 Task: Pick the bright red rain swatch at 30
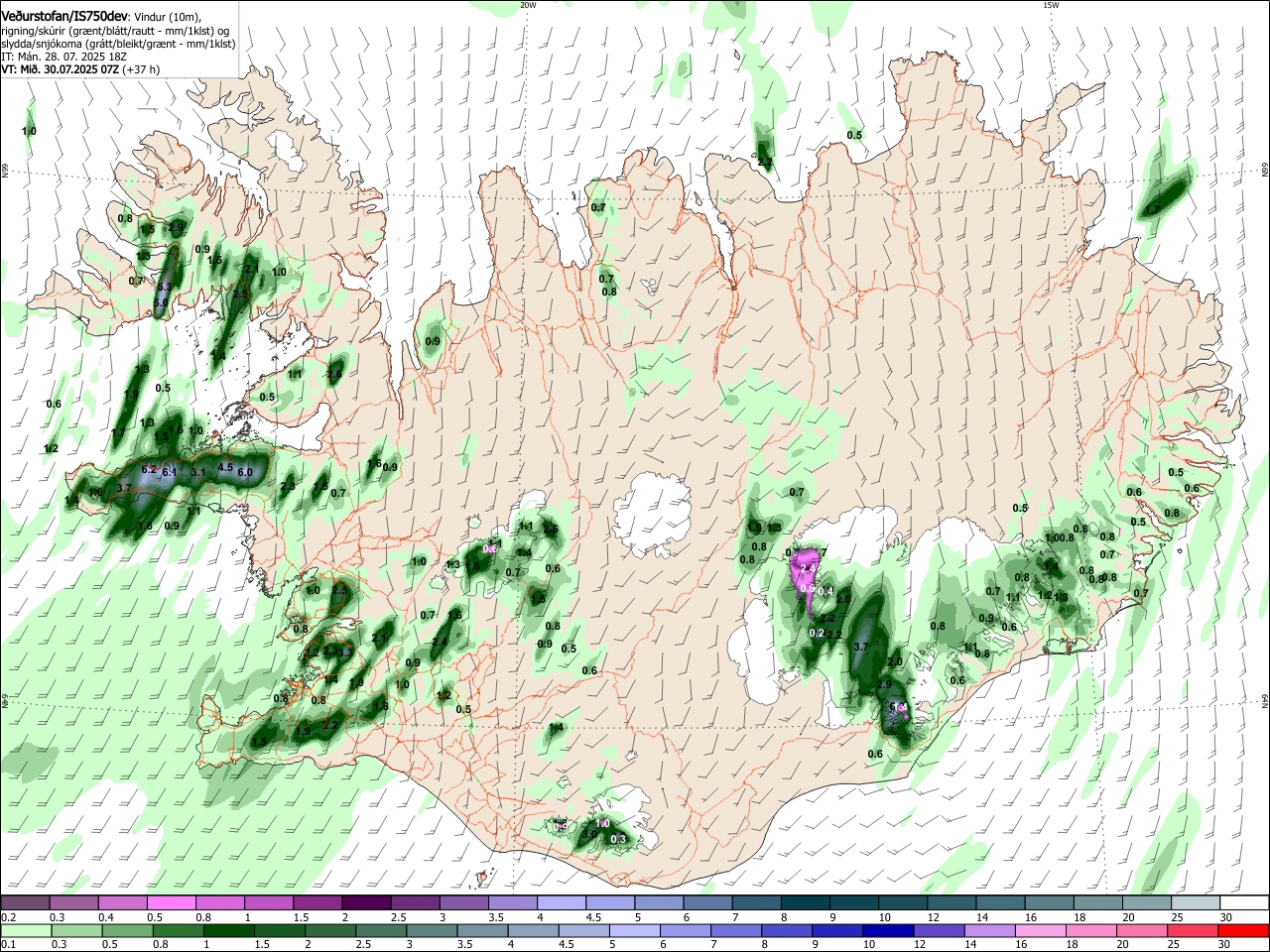(1242, 930)
